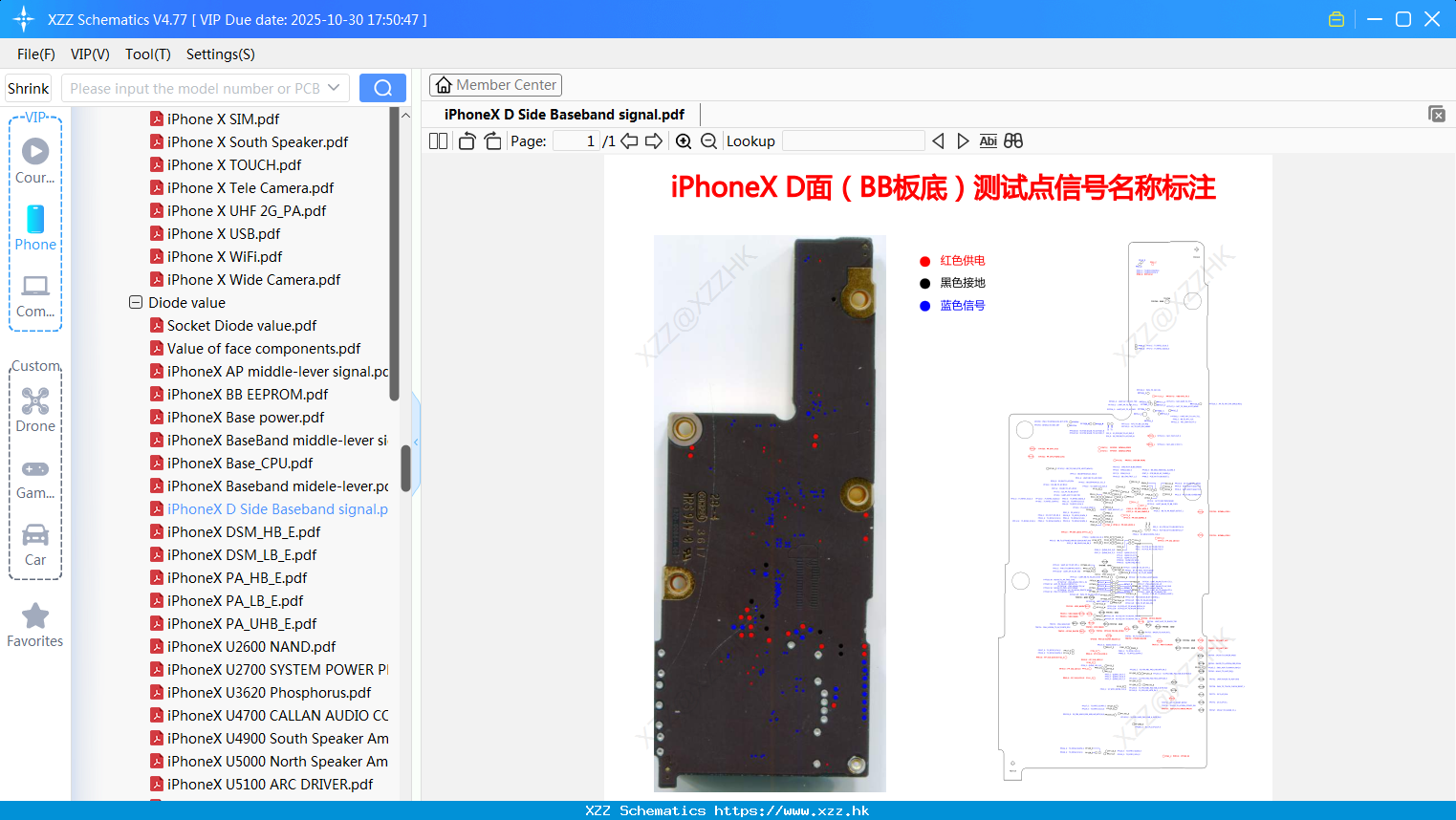Open iPhoneX BB EEPROM.pdf

click(248, 394)
